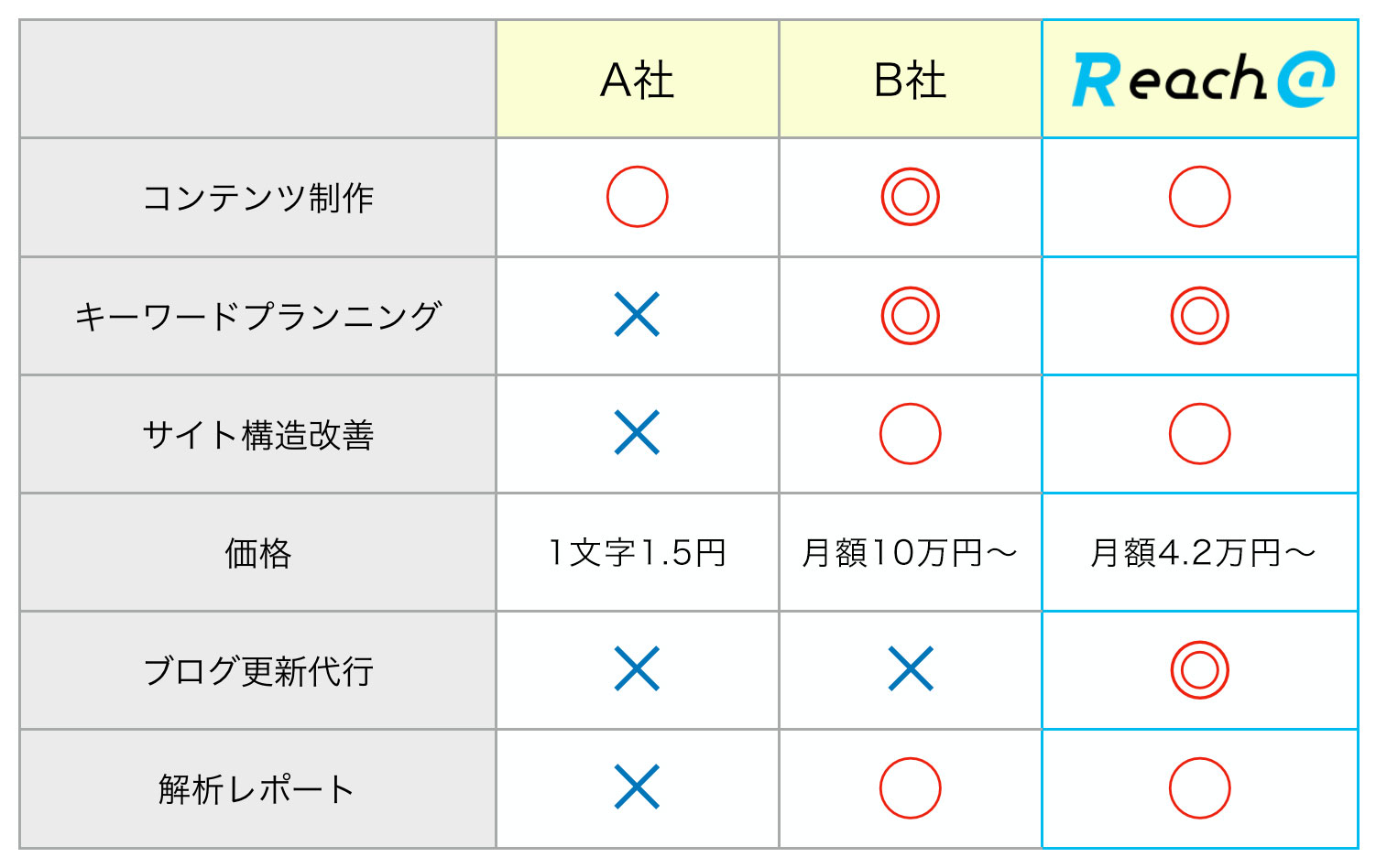Click the 1文字1.5円 price cell
The image size is (1376, 868).
tap(638, 552)
